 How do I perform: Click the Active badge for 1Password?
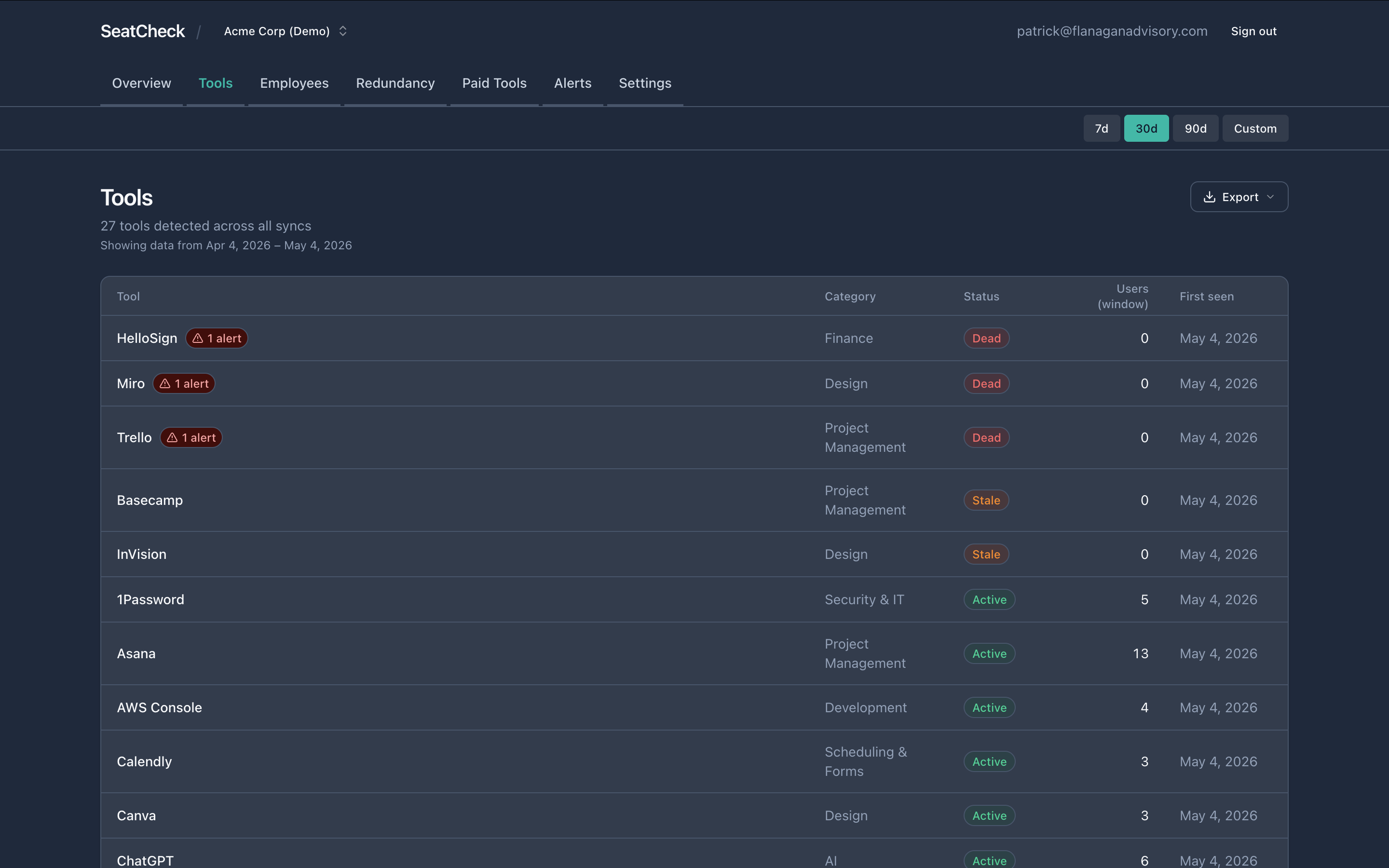point(989,599)
